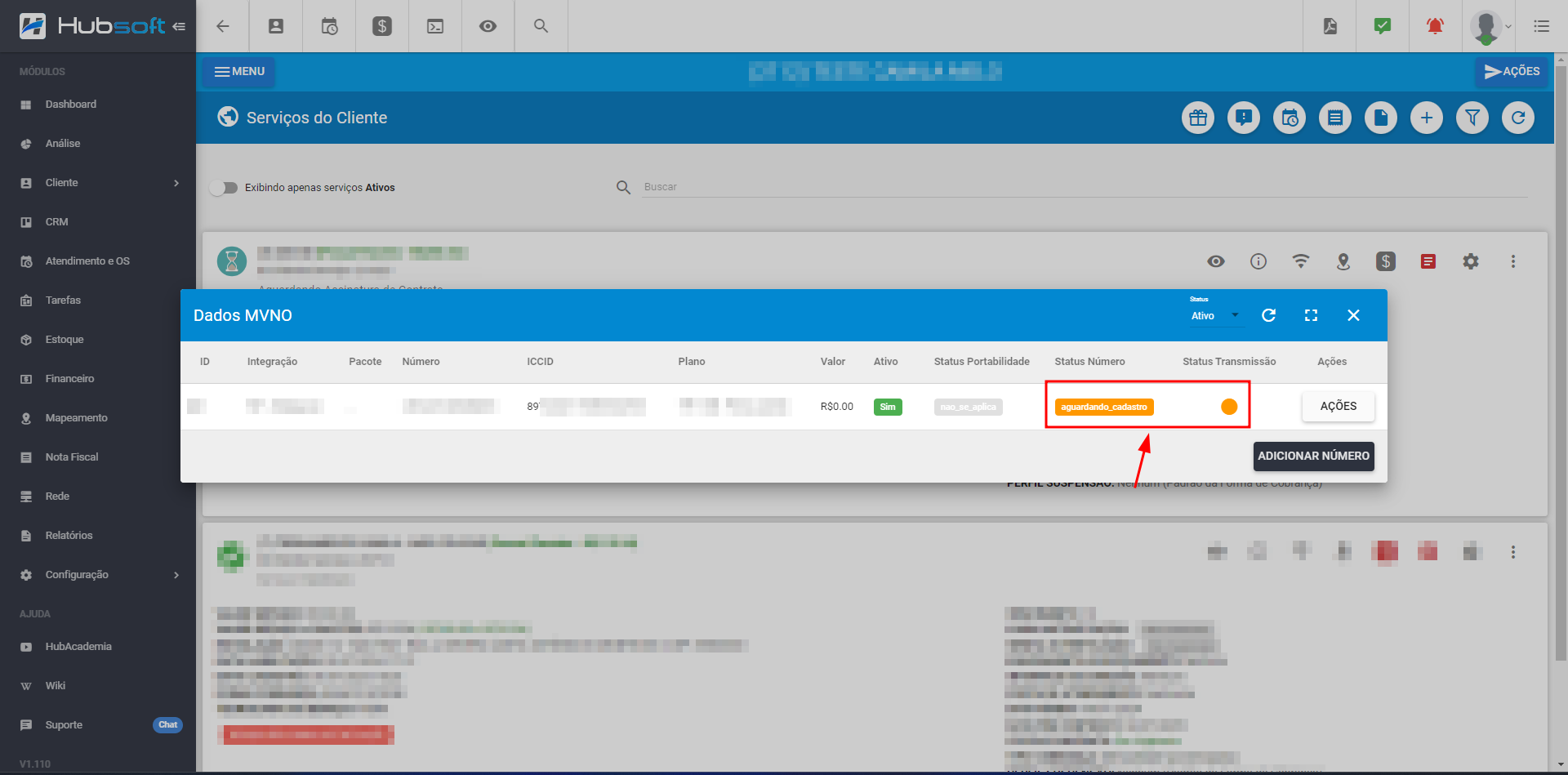Click the back arrow in top toolbar

222,26
